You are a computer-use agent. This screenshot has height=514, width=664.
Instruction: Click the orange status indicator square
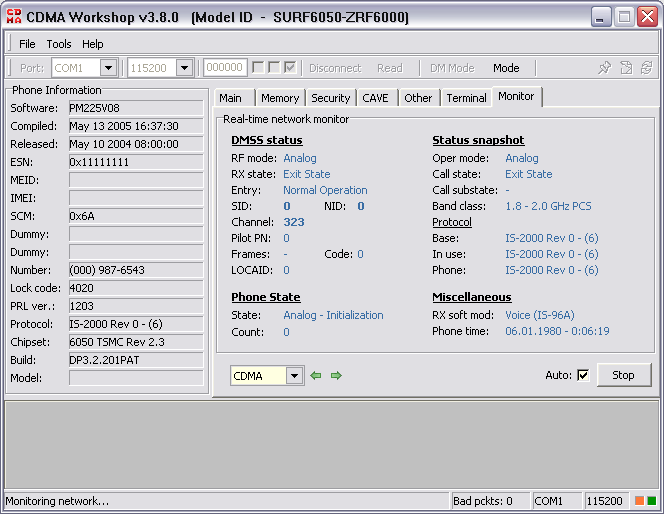[x=639, y=501]
